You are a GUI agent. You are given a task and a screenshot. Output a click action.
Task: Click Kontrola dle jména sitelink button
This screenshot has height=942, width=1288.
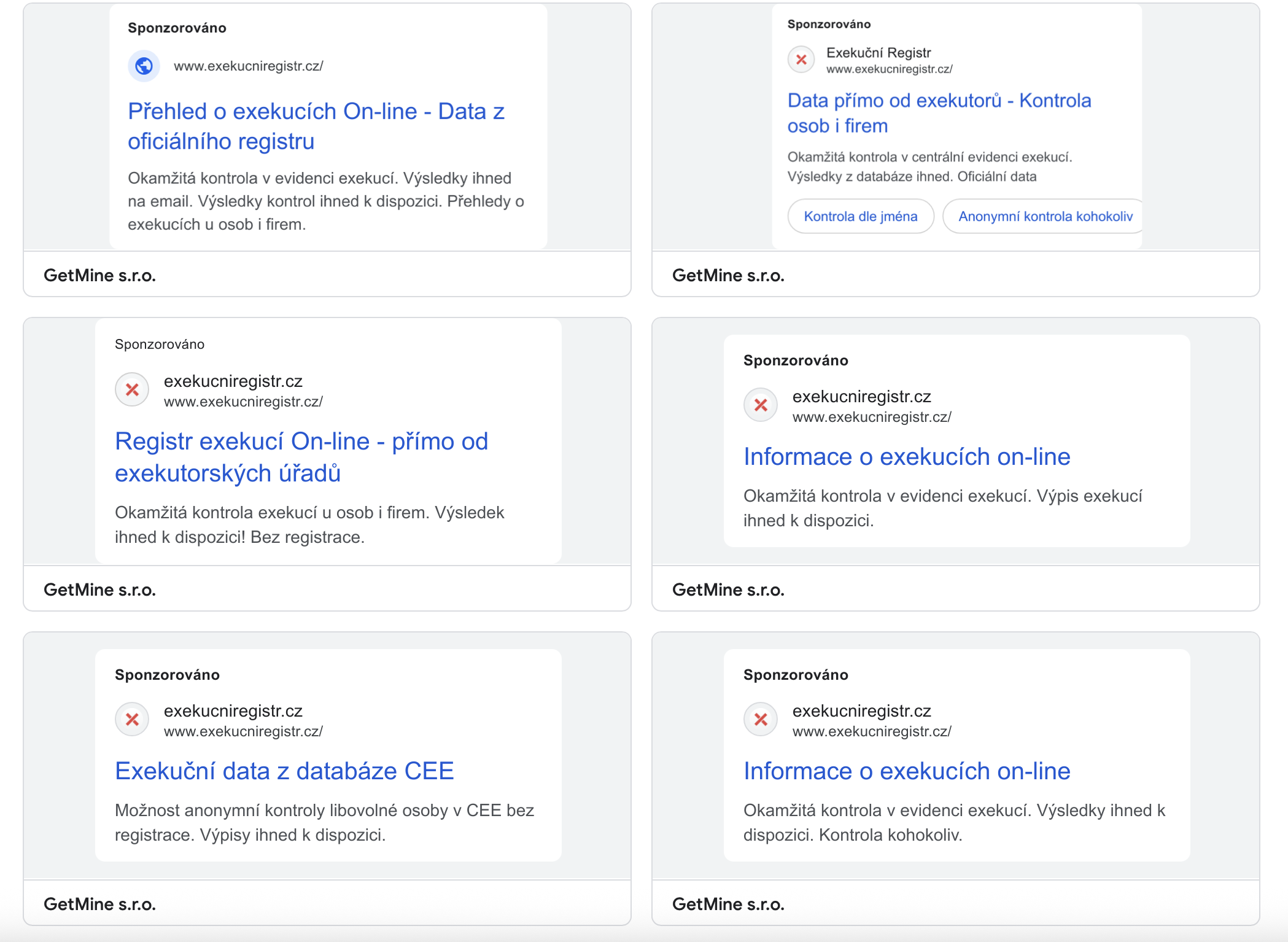(x=861, y=216)
